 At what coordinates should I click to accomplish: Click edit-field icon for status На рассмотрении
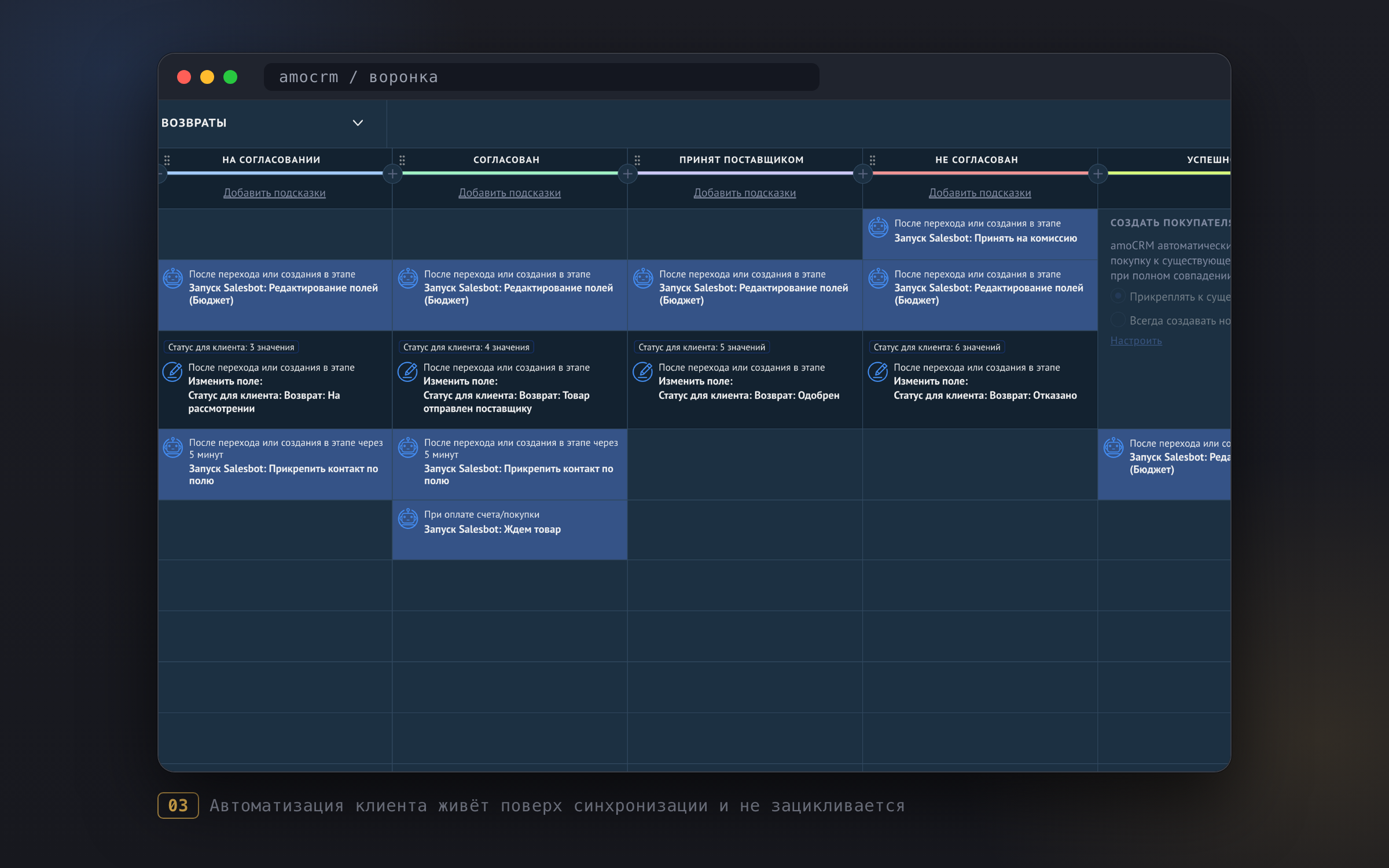(x=172, y=372)
